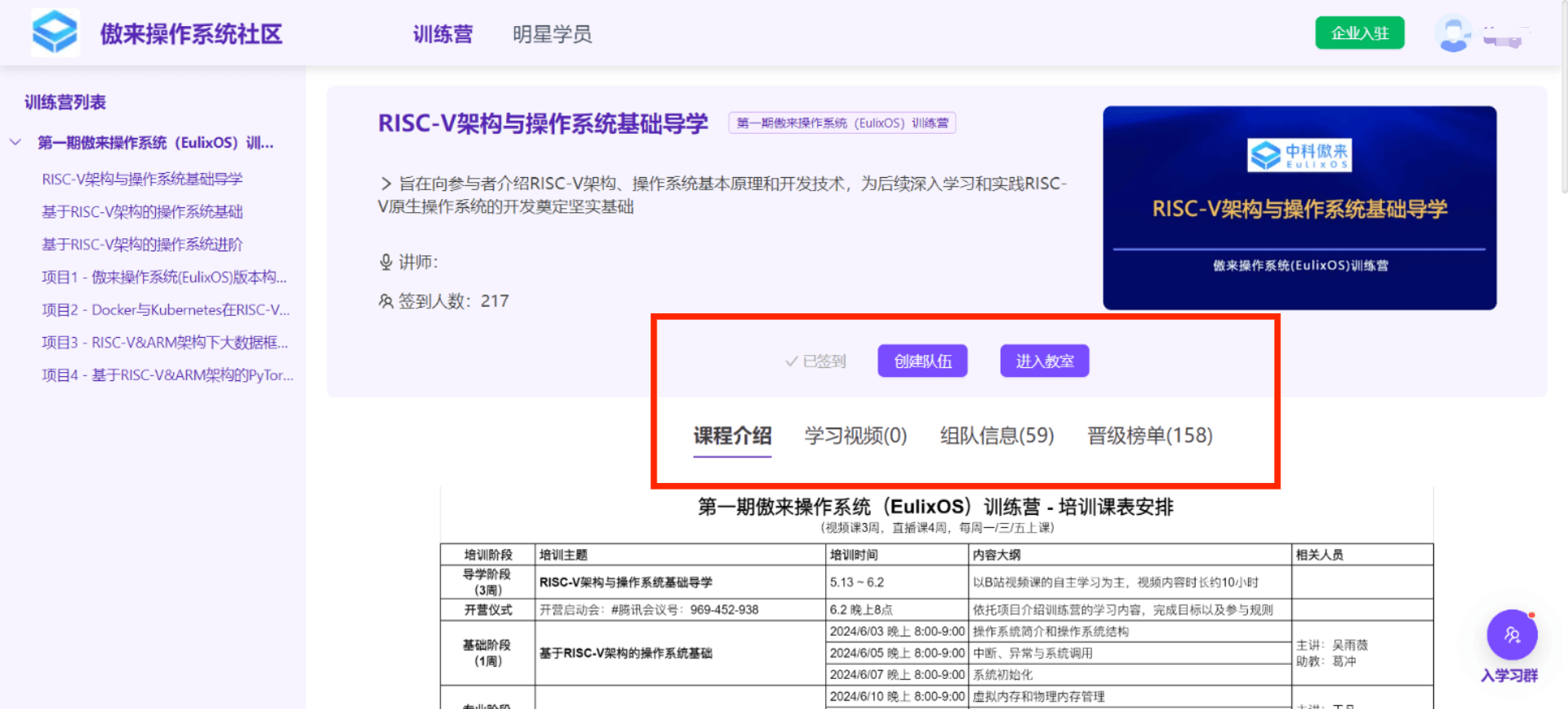Click the 主讲: 吴雨薇 cell text

(1331, 645)
